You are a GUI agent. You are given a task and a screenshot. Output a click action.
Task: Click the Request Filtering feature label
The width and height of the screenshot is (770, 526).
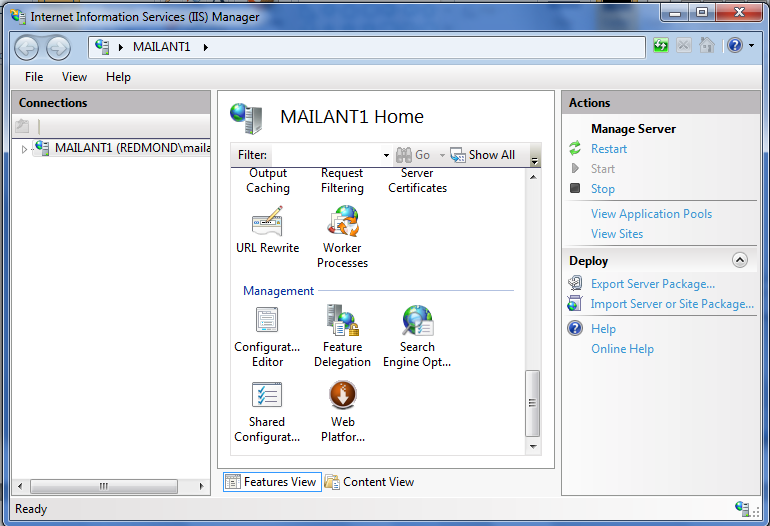(x=342, y=180)
